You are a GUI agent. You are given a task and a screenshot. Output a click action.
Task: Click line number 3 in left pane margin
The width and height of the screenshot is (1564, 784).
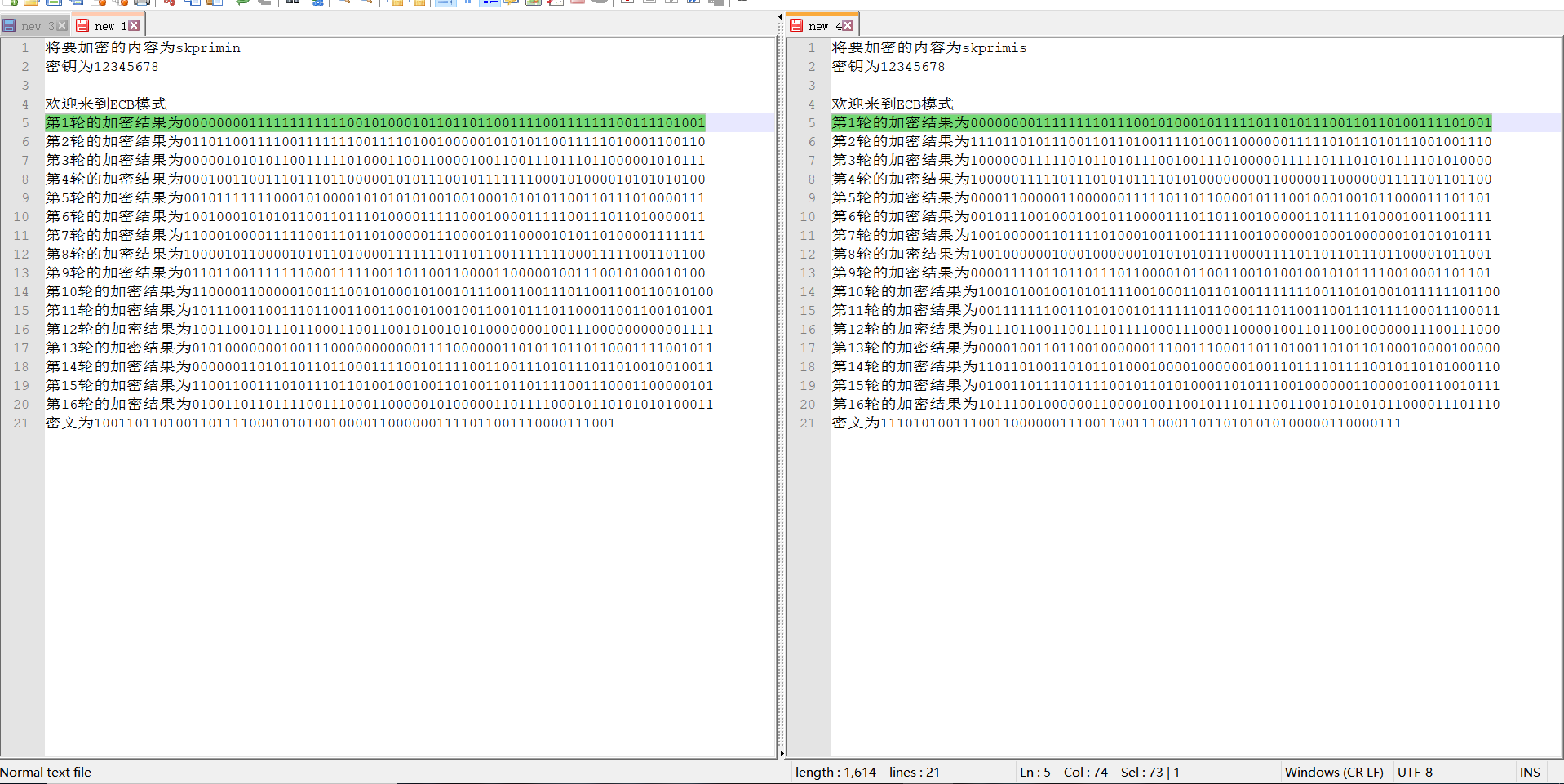pos(25,86)
